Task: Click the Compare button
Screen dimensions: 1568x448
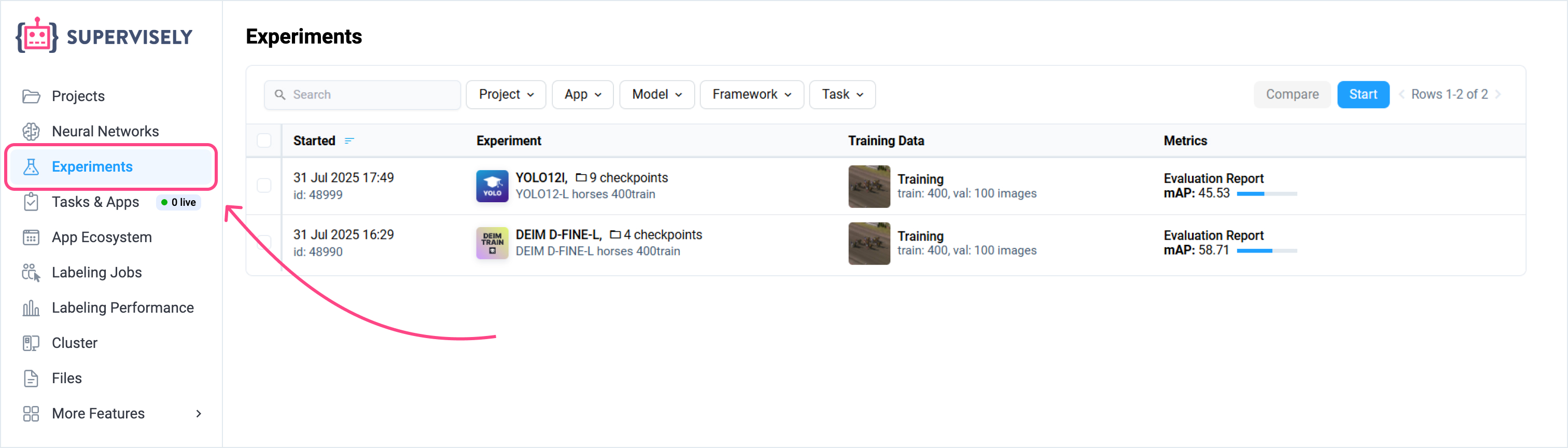Action: point(1292,94)
